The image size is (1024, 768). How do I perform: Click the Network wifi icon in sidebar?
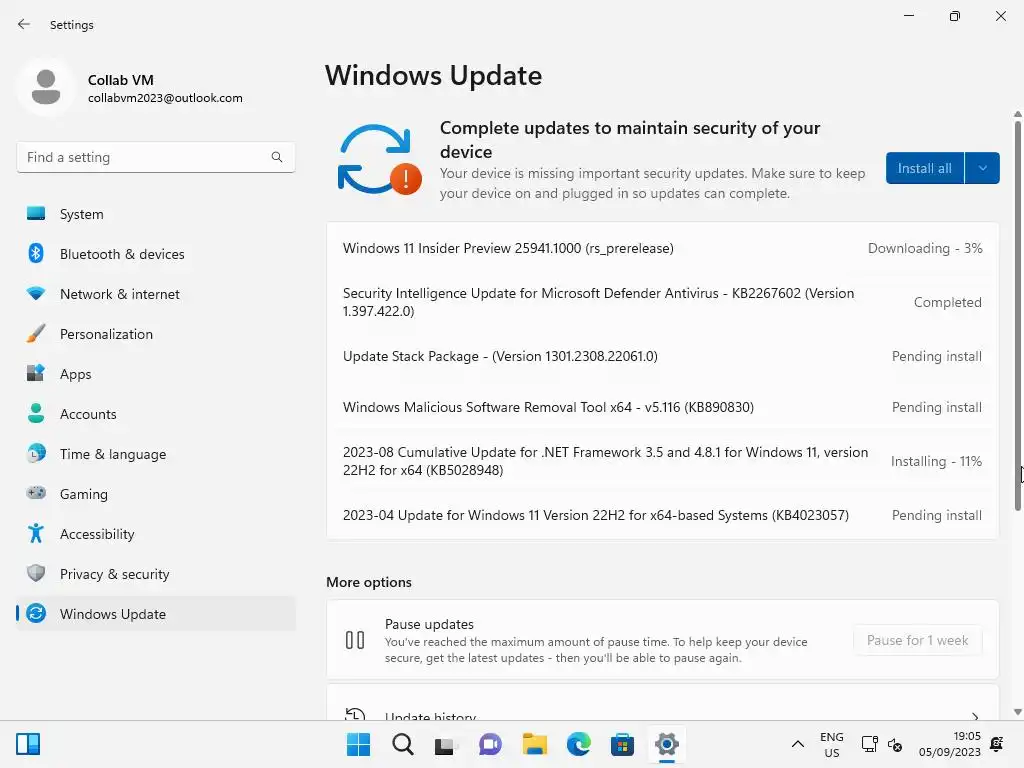[x=36, y=293]
